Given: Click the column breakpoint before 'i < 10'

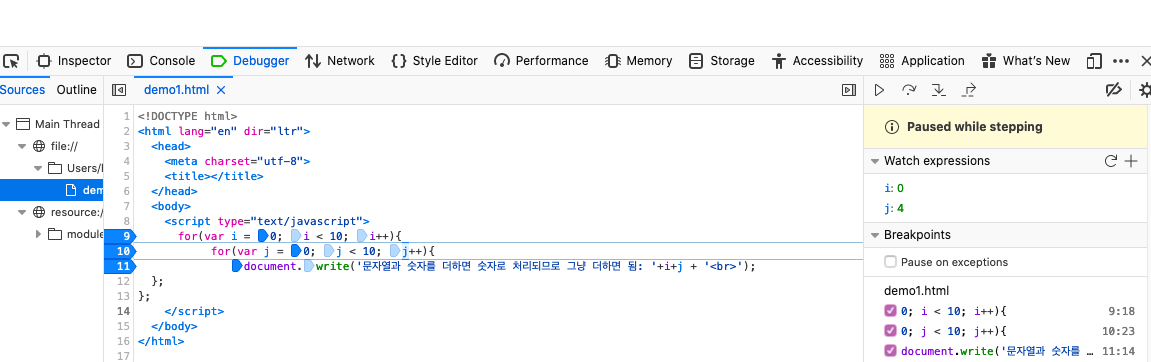Looking at the screenshot, I should (296, 236).
